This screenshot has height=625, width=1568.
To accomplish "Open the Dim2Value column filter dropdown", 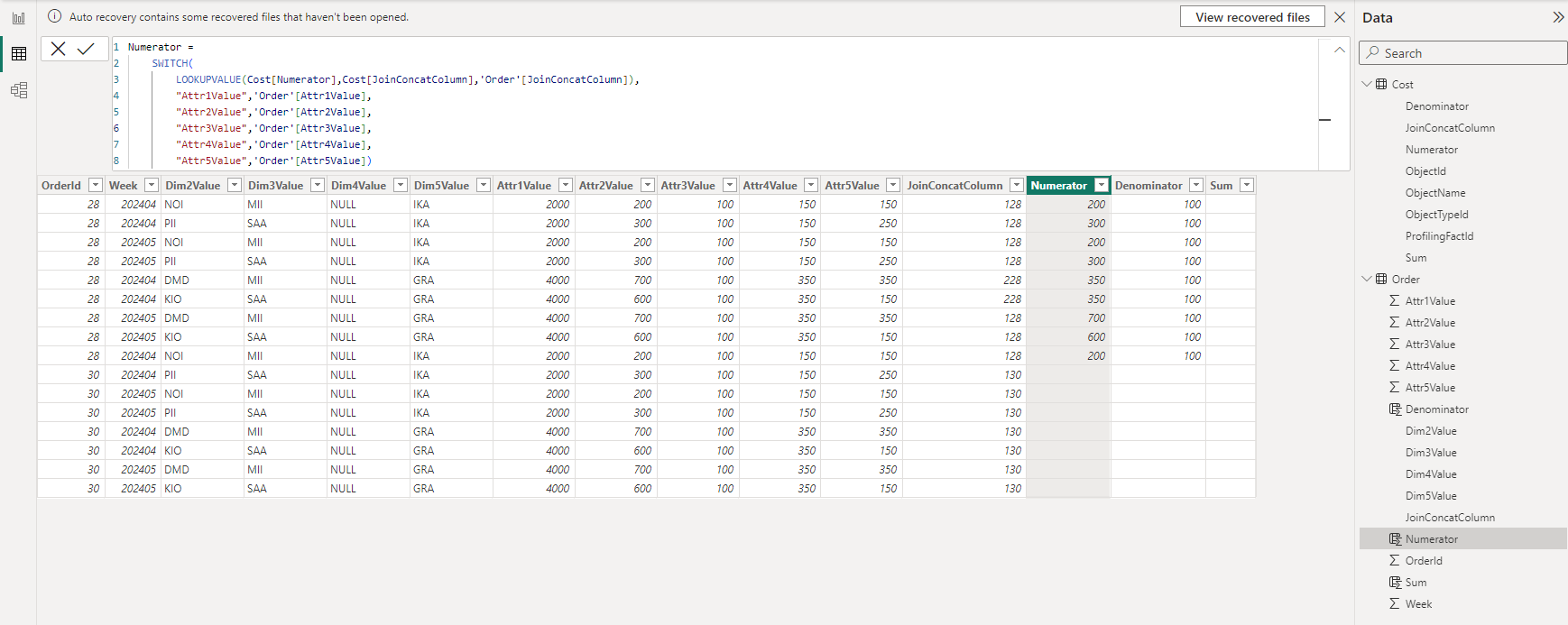I will point(234,185).
